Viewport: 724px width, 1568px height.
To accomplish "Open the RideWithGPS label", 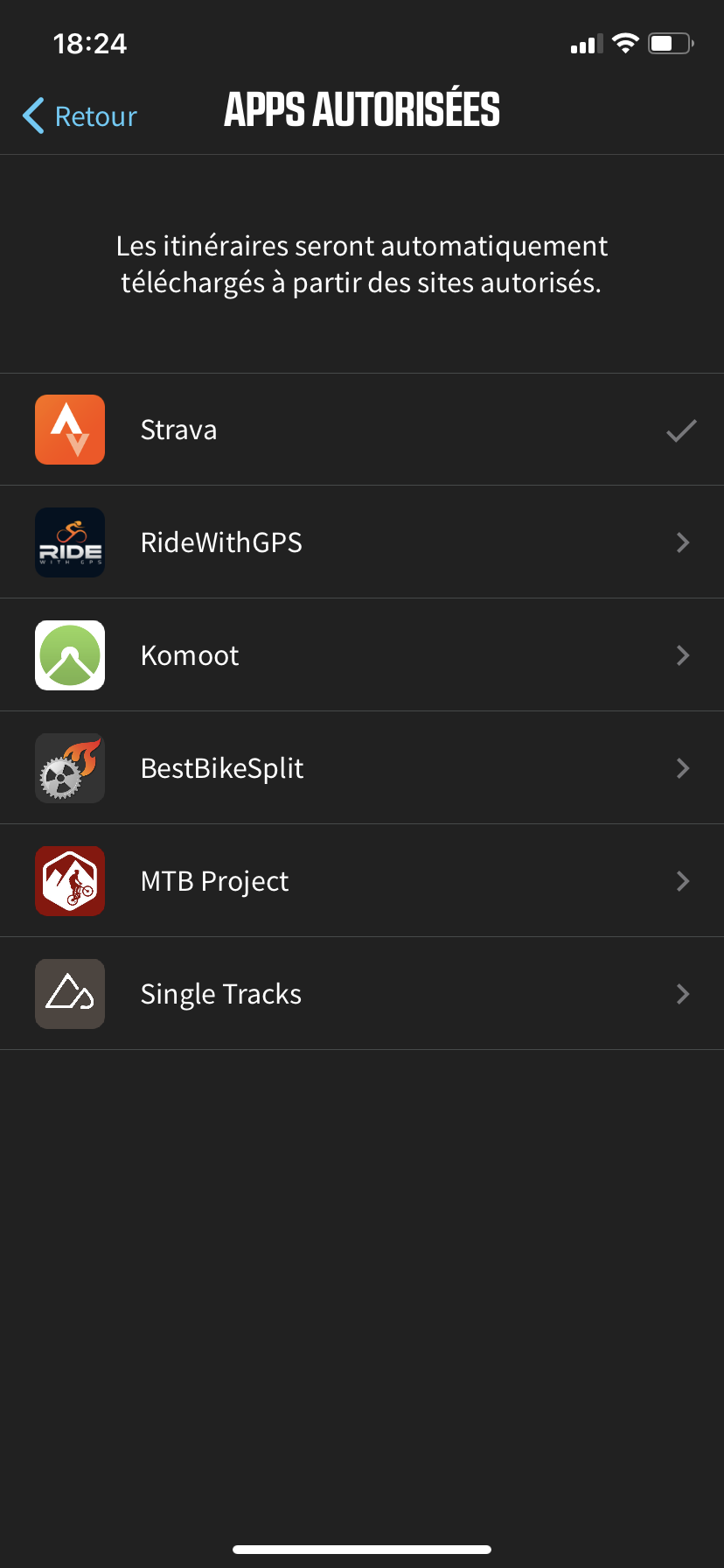I will click(x=221, y=542).
